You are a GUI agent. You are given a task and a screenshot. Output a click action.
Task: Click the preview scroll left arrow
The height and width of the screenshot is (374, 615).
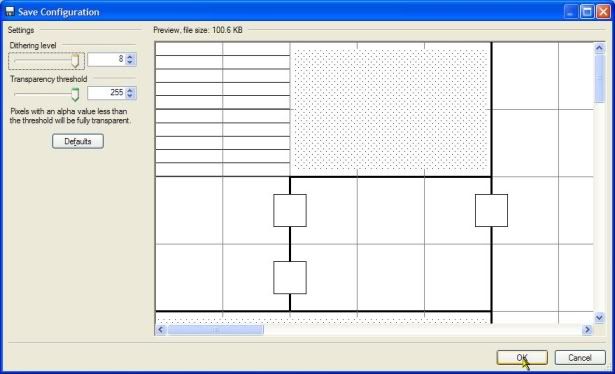click(160, 330)
